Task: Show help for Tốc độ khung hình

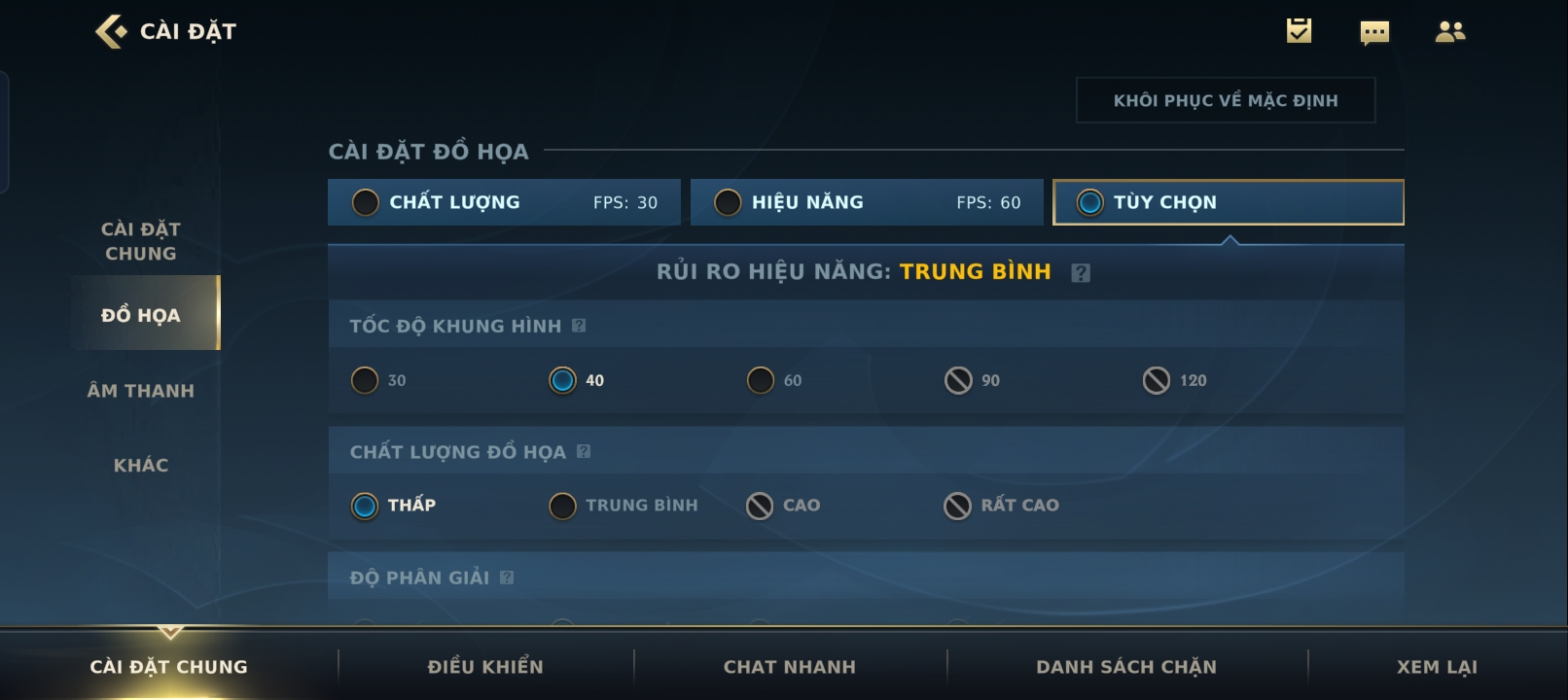Action: pos(579,326)
